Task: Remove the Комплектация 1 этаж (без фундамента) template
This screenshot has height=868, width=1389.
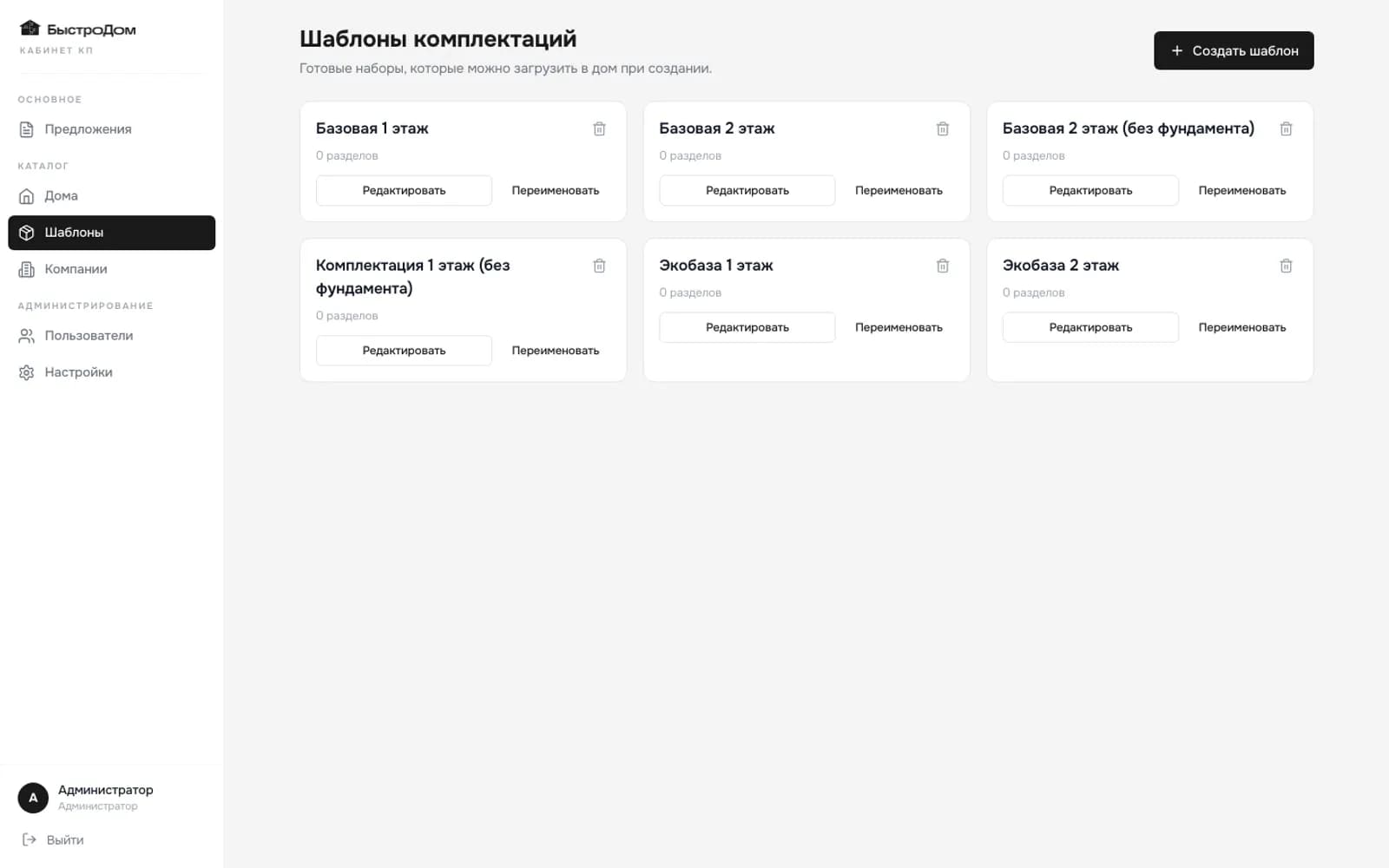Action: 599,266
